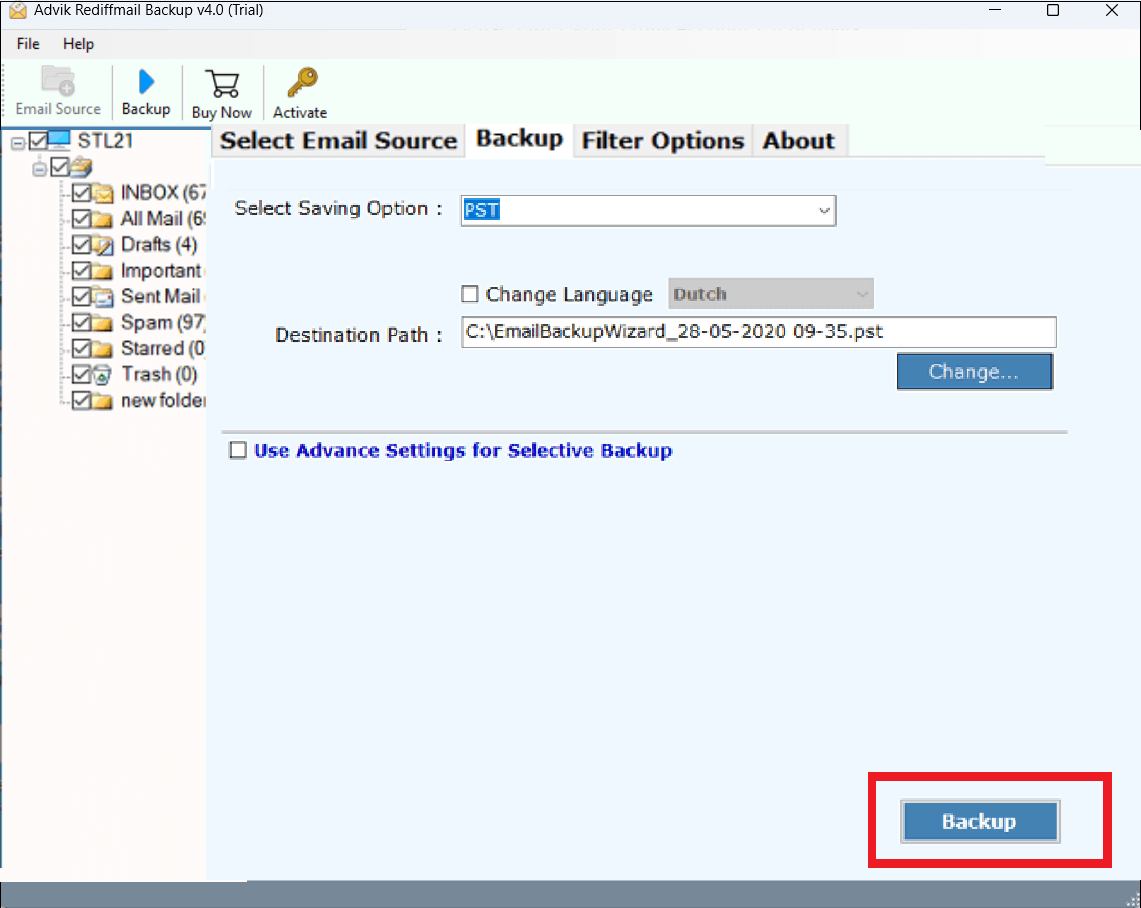Collapse the STL21 tree node
This screenshot has width=1141, height=908.
(x=17, y=143)
